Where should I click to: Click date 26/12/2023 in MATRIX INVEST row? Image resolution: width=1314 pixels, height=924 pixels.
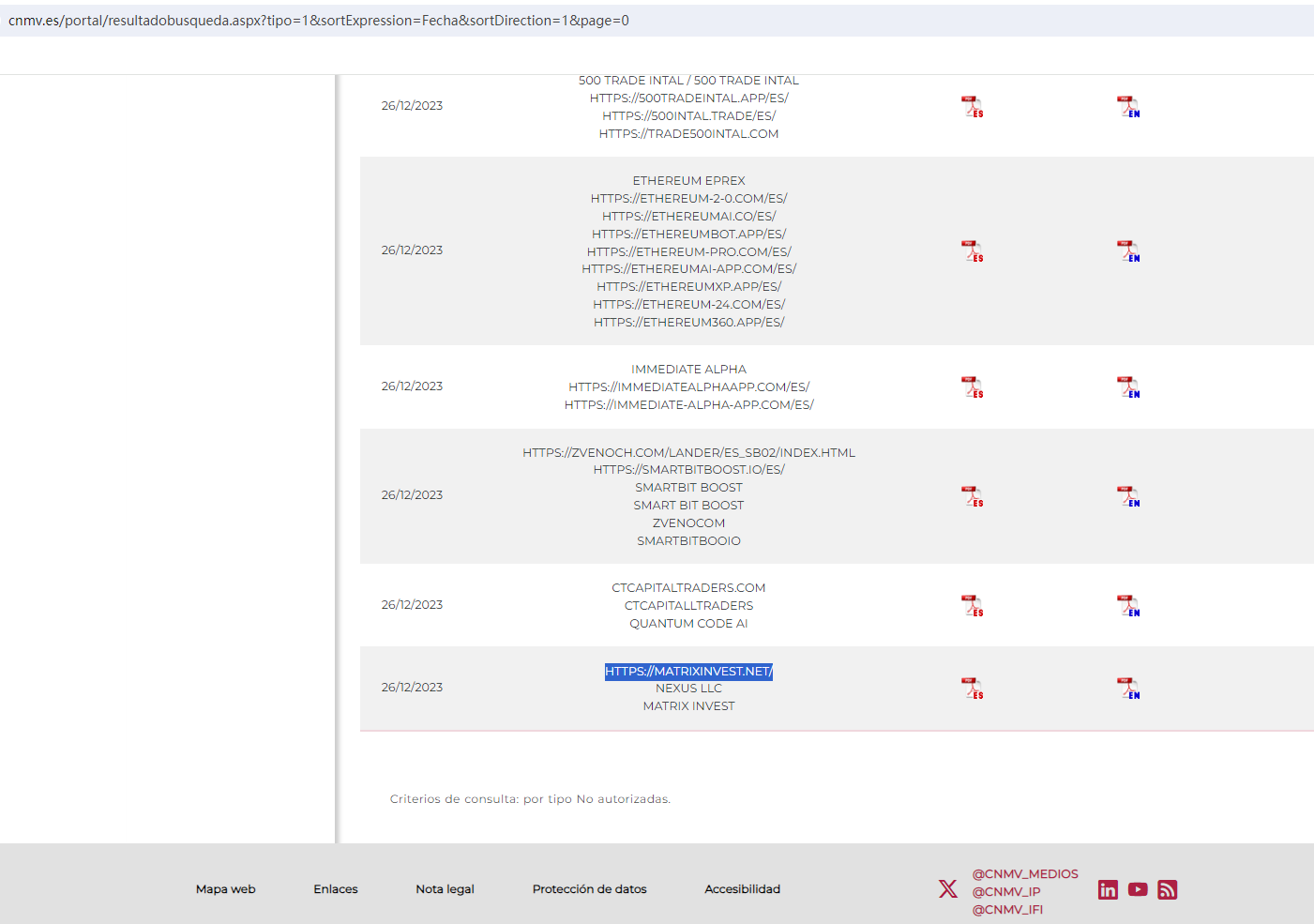pyautogui.click(x=412, y=688)
